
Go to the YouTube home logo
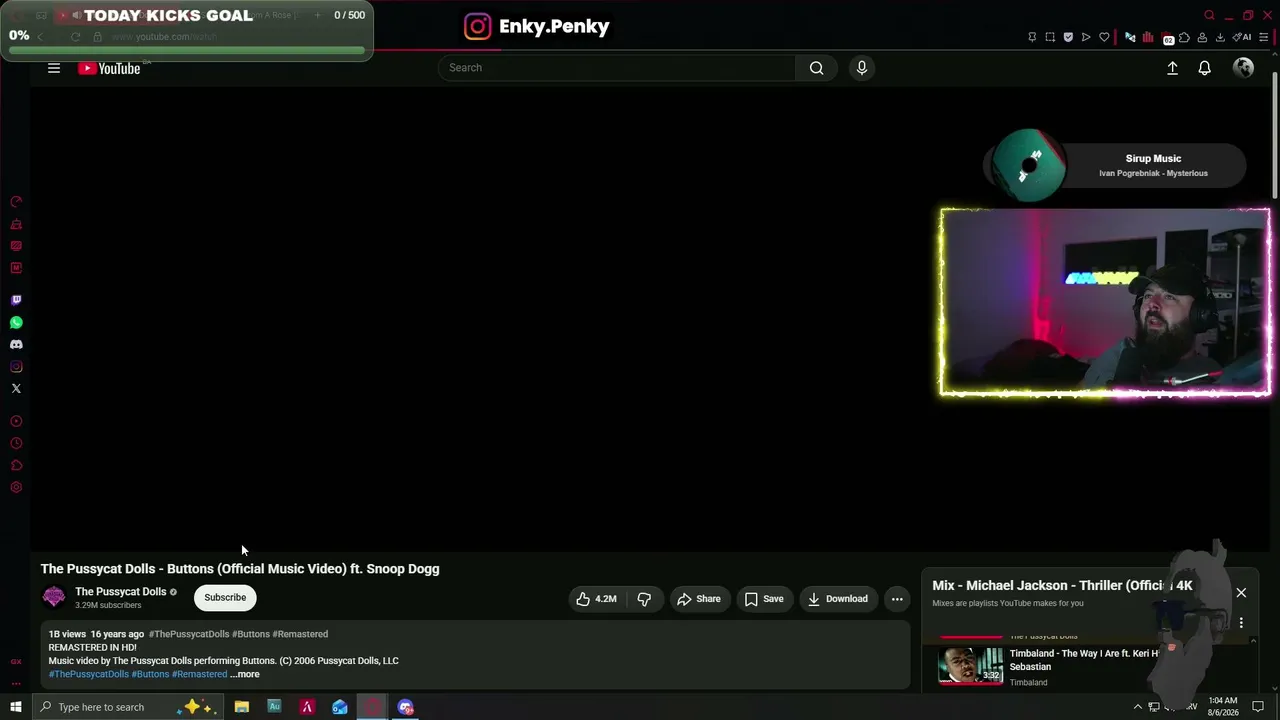(109, 68)
